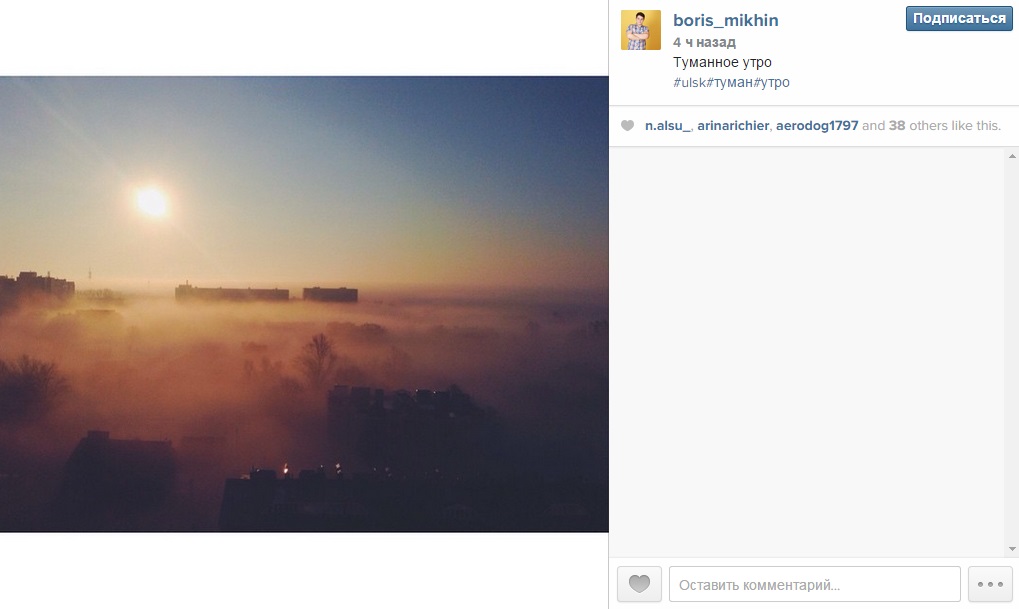This screenshot has height=609, width=1019.
Task: Click the heart like button beside comment box
Action: pos(639,584)
